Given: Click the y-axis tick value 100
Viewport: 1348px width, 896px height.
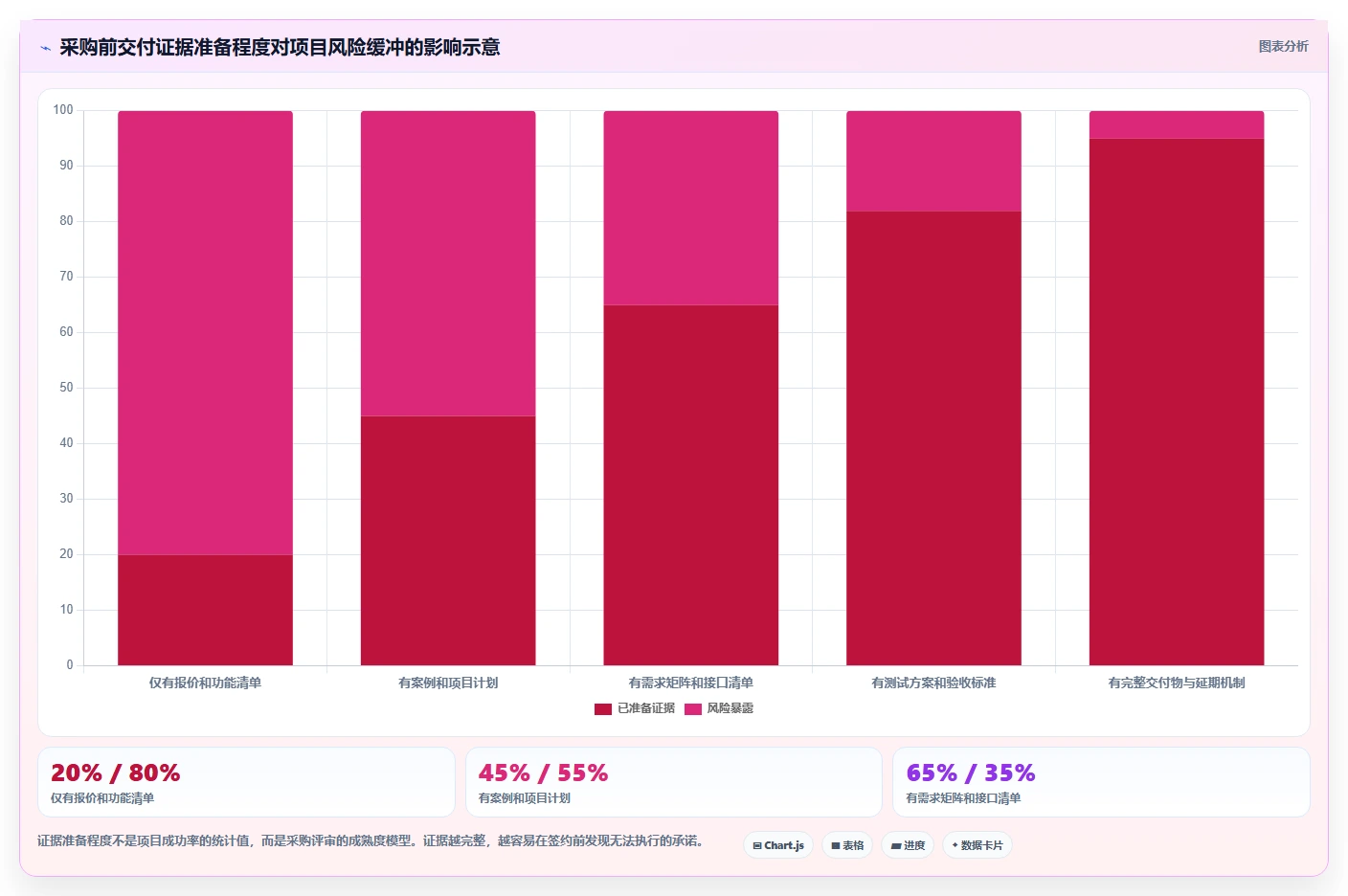Looking at the screenshot, I should [x=63, y=110].
